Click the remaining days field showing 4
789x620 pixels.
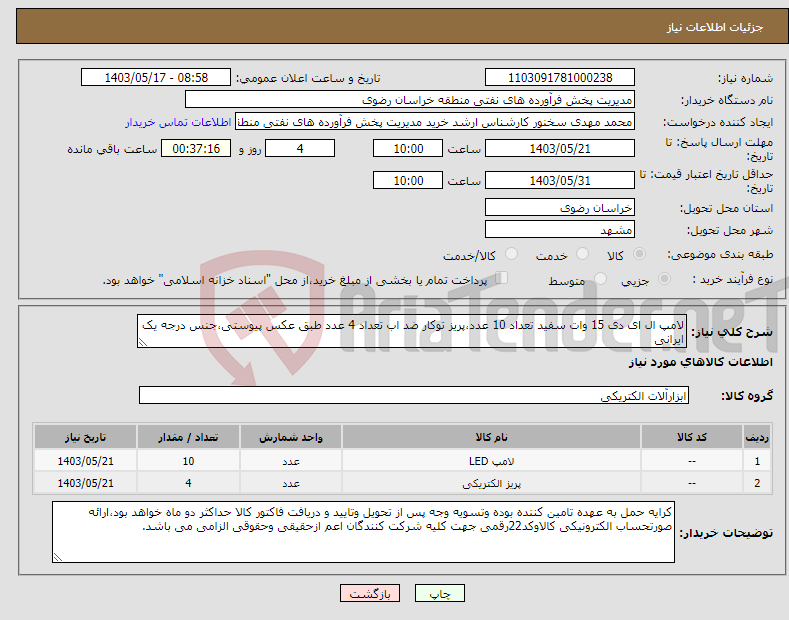coord(300,148)
